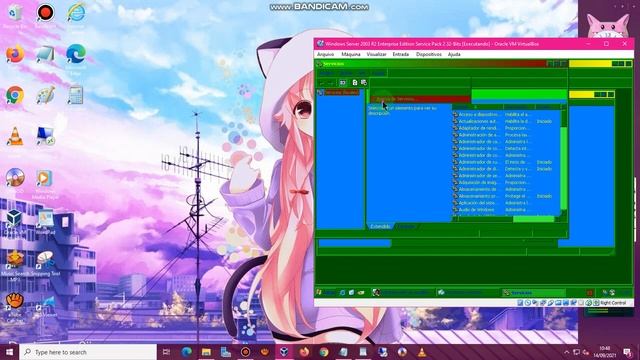
Task: Select the 'Acceso a dispositivo...' service row
Action: point(506,114)
